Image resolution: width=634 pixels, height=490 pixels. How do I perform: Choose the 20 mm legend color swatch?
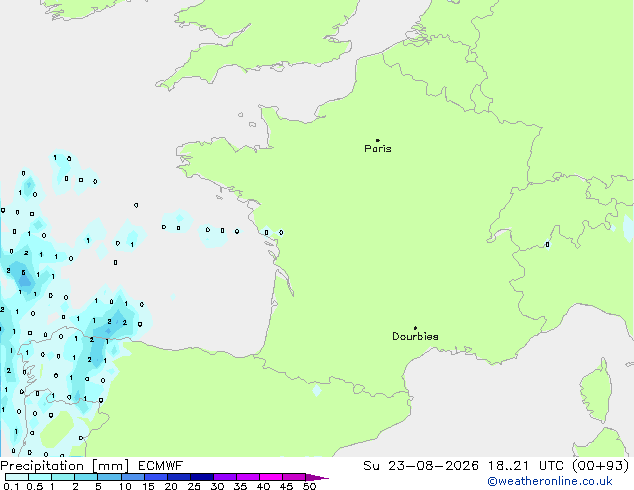(x=178, y=477)
